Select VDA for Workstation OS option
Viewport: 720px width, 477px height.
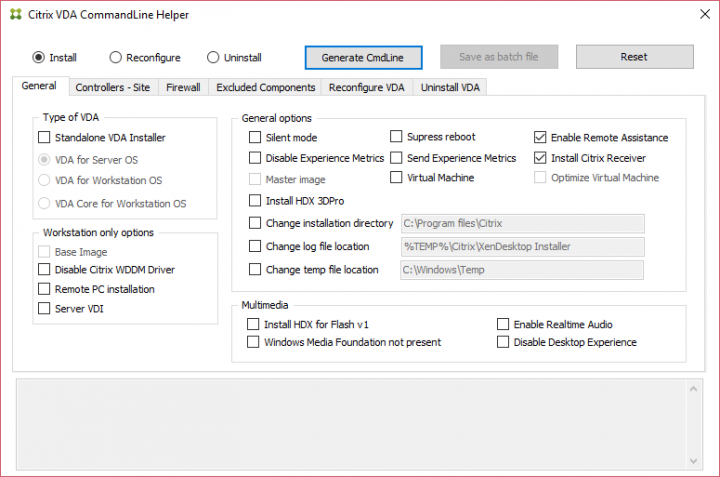point(44,180)
